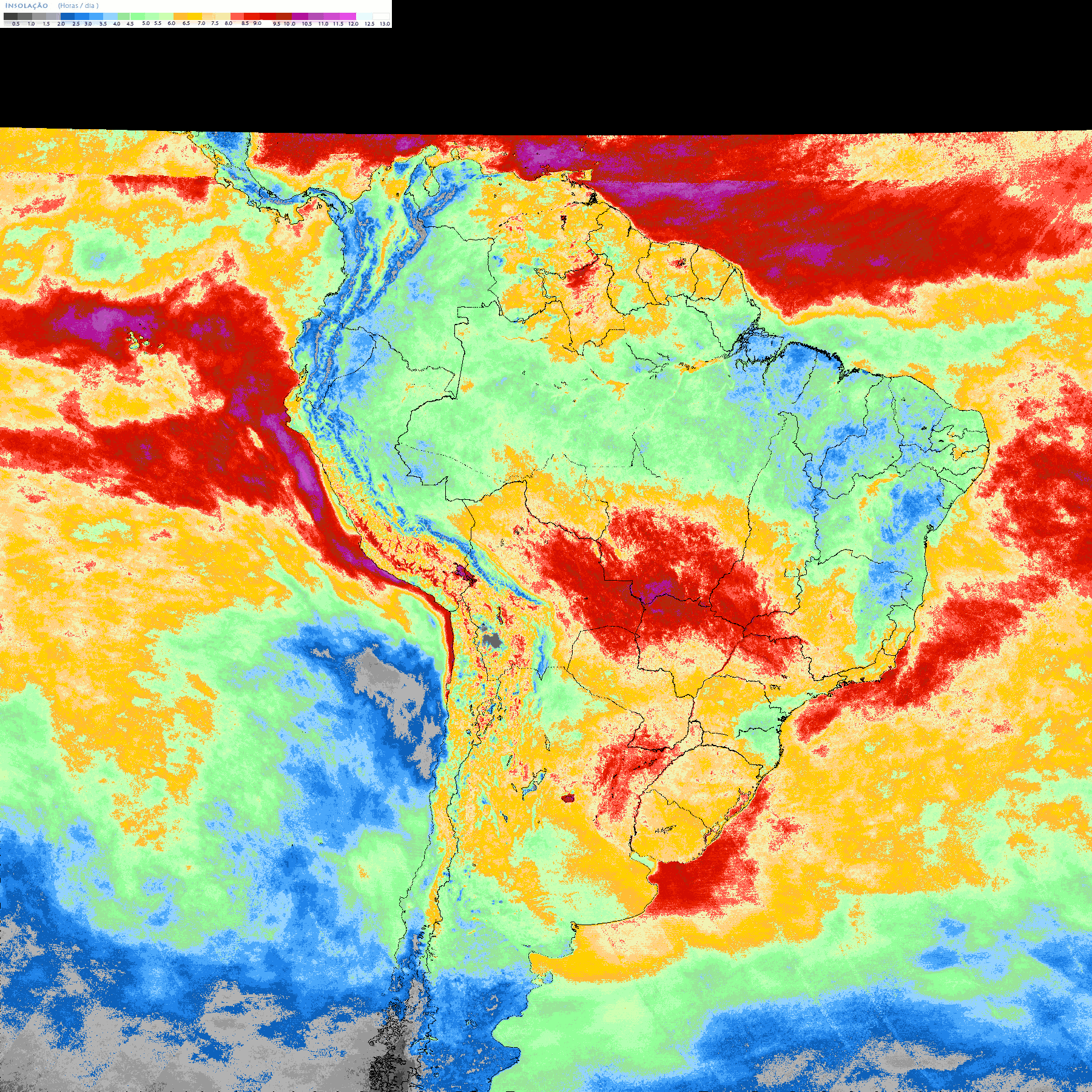Viewport: 1092px width, 1092px height.
Task: Select the darkest gray swatch above 0.5
Action: (x=10, y=16)
